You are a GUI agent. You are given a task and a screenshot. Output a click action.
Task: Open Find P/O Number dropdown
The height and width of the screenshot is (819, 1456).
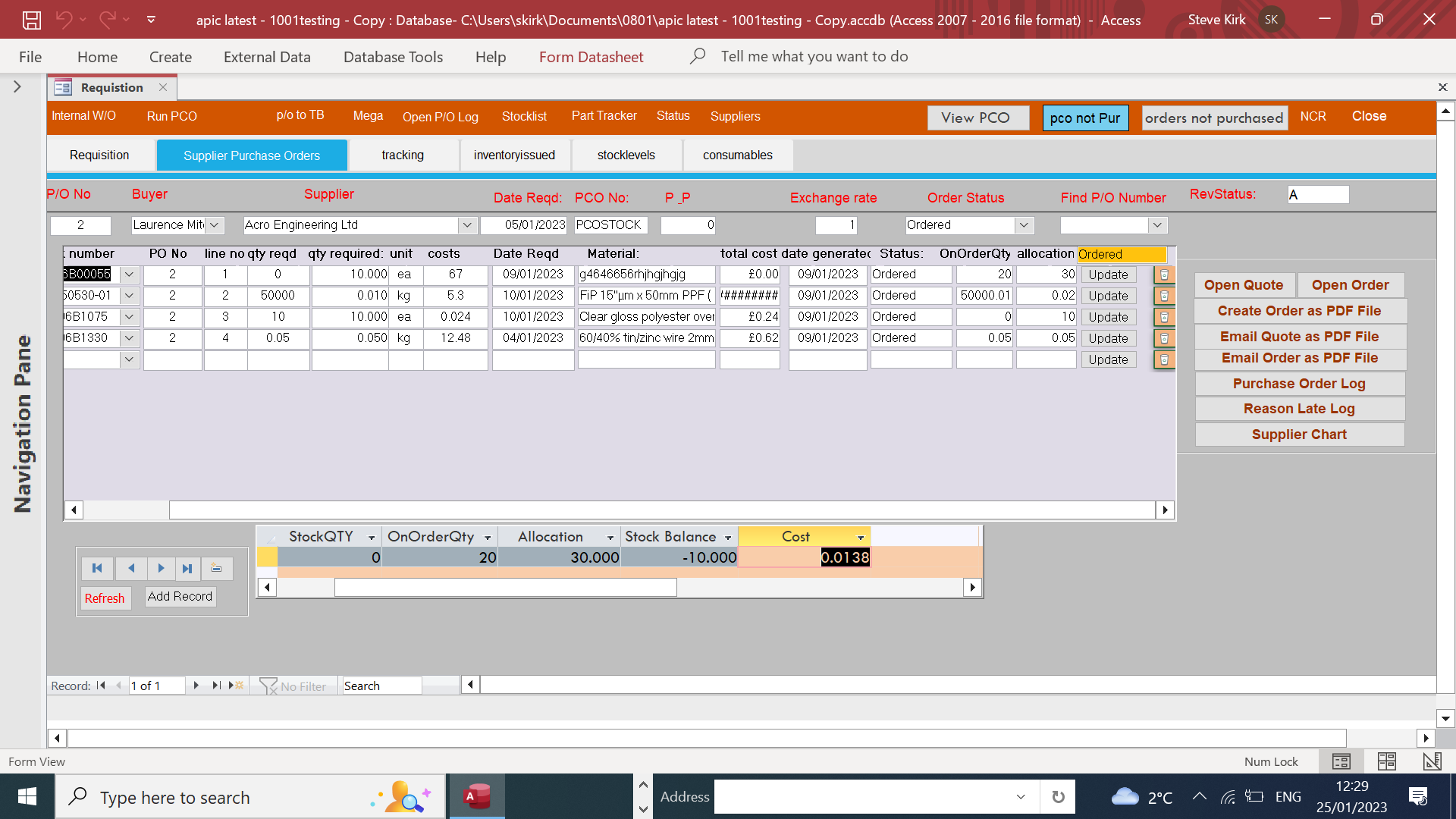1157,225
